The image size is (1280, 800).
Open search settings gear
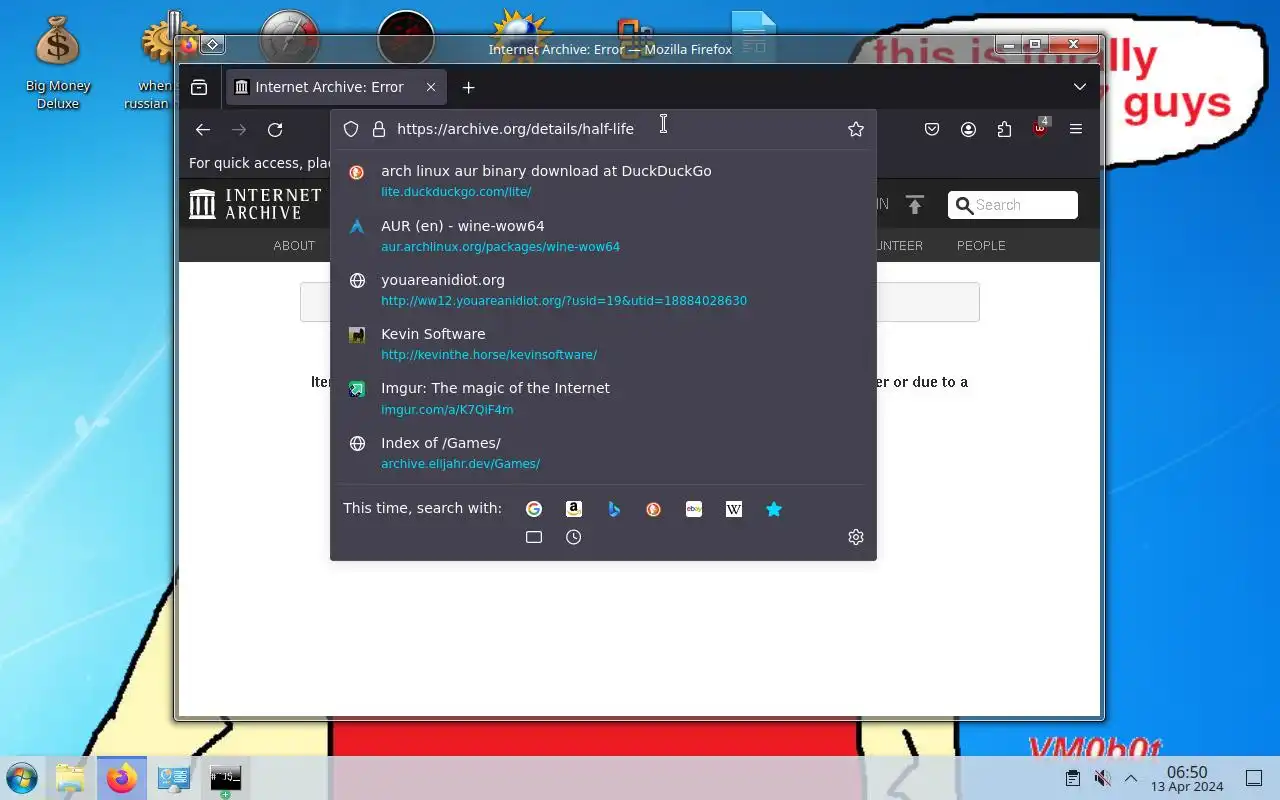pyautogui.click(x=856, y=537)
